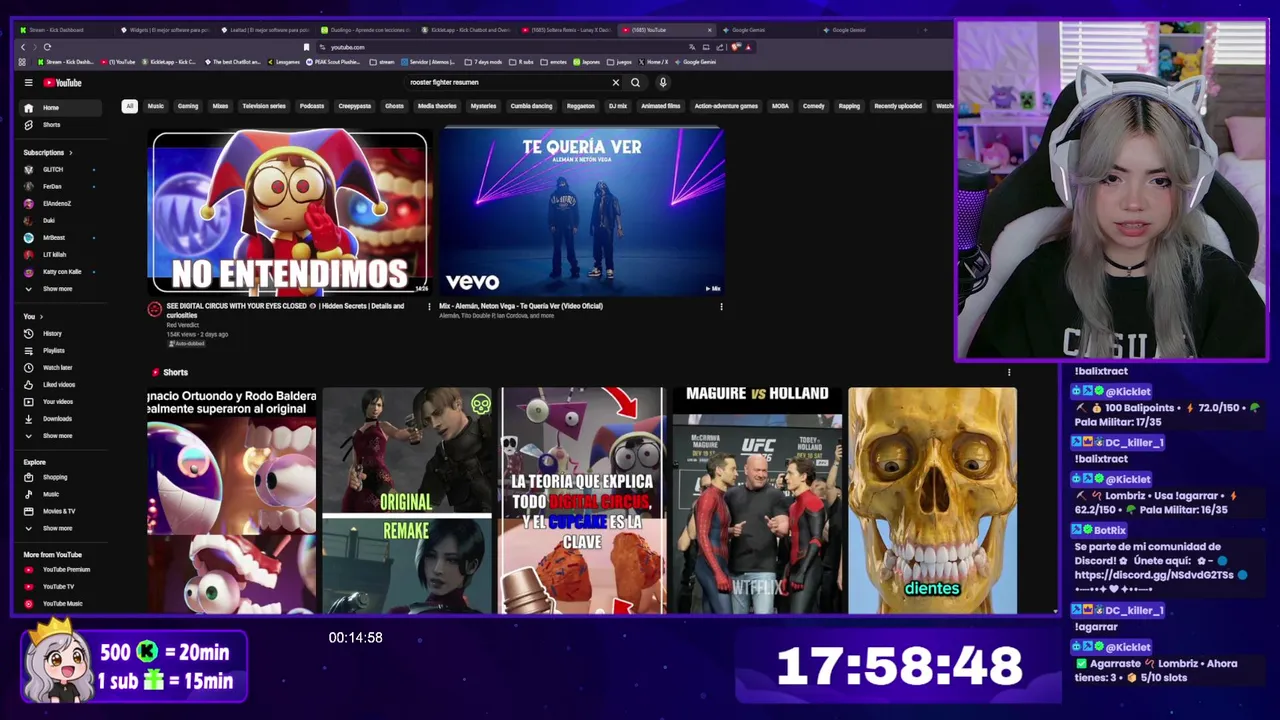This screenshot has height=720, width=1280.
Task: Open History in the sidebar
Action: [x=62, y=334]
